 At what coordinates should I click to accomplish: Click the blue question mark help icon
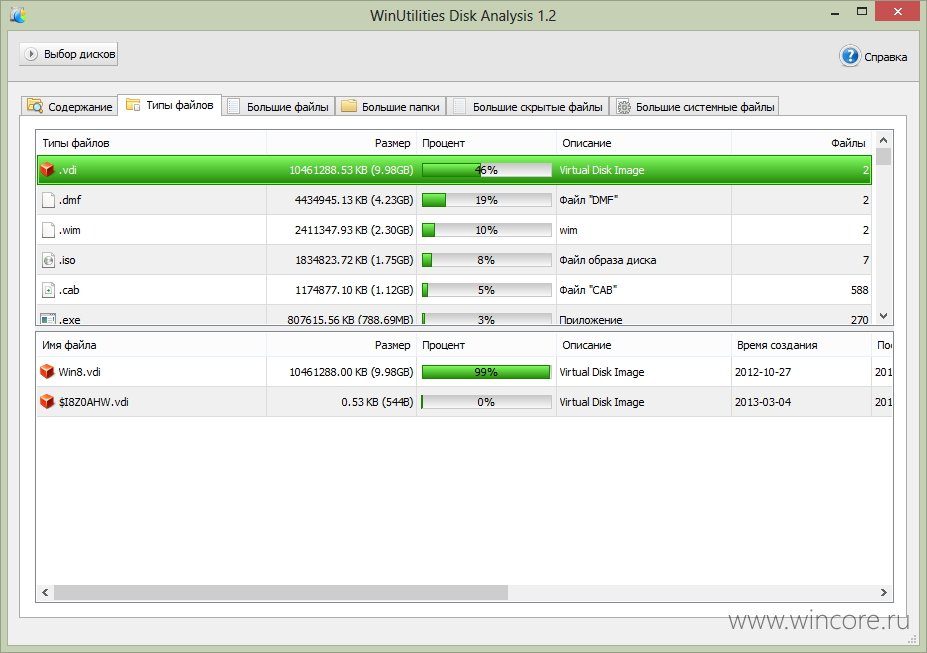(850, 57)
